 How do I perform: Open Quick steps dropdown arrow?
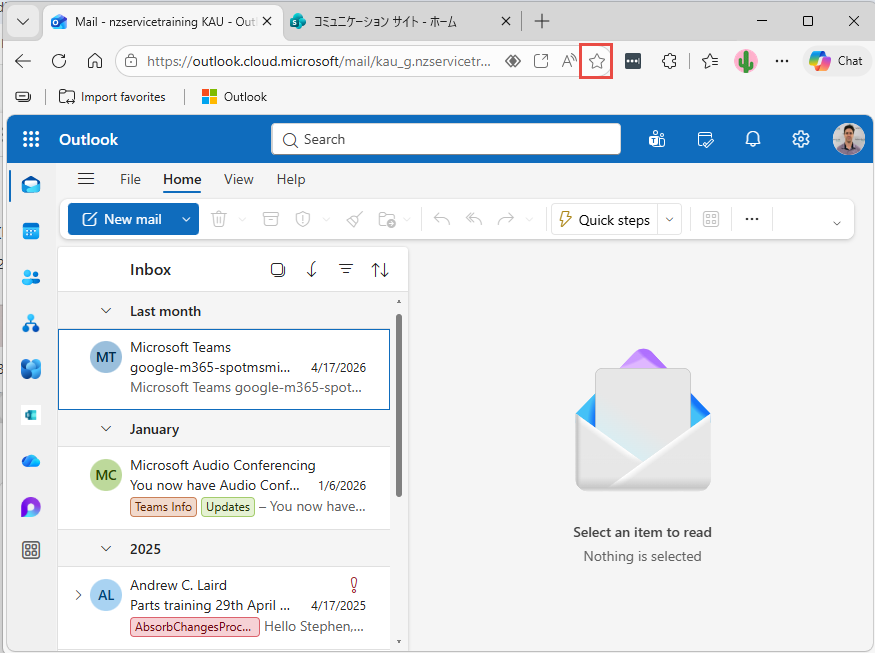pos(670,219)
